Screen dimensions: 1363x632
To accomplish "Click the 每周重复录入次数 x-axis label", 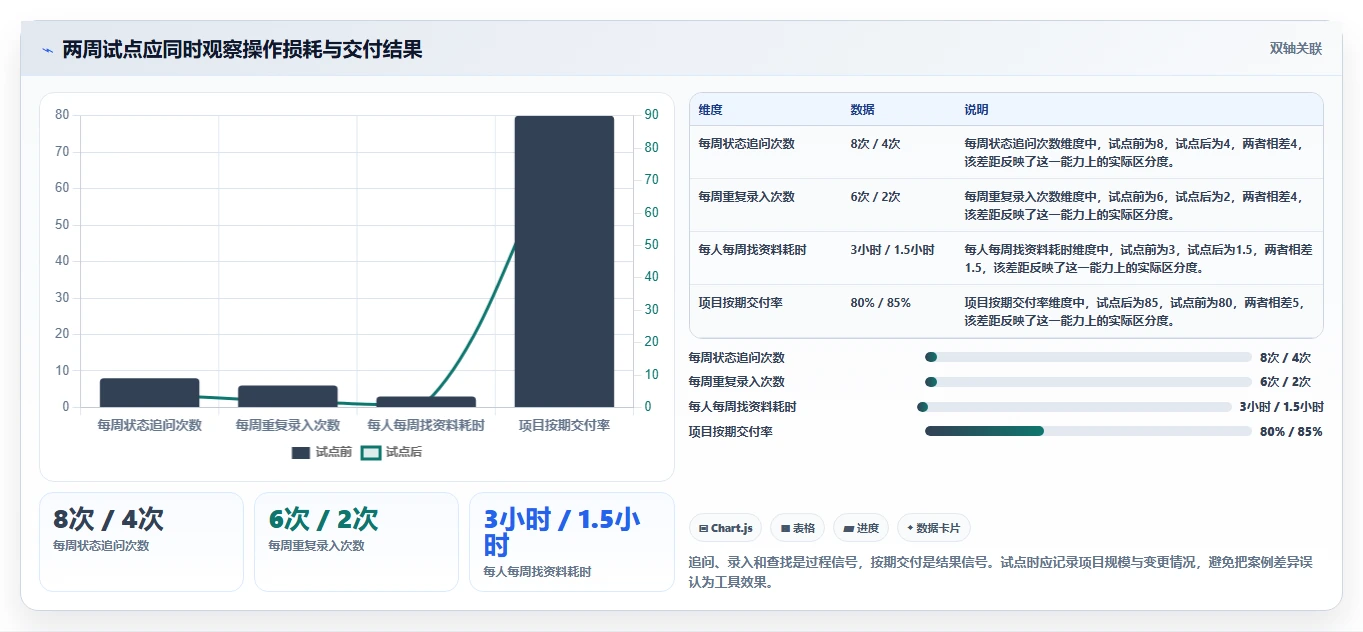I will click(288, 426).
